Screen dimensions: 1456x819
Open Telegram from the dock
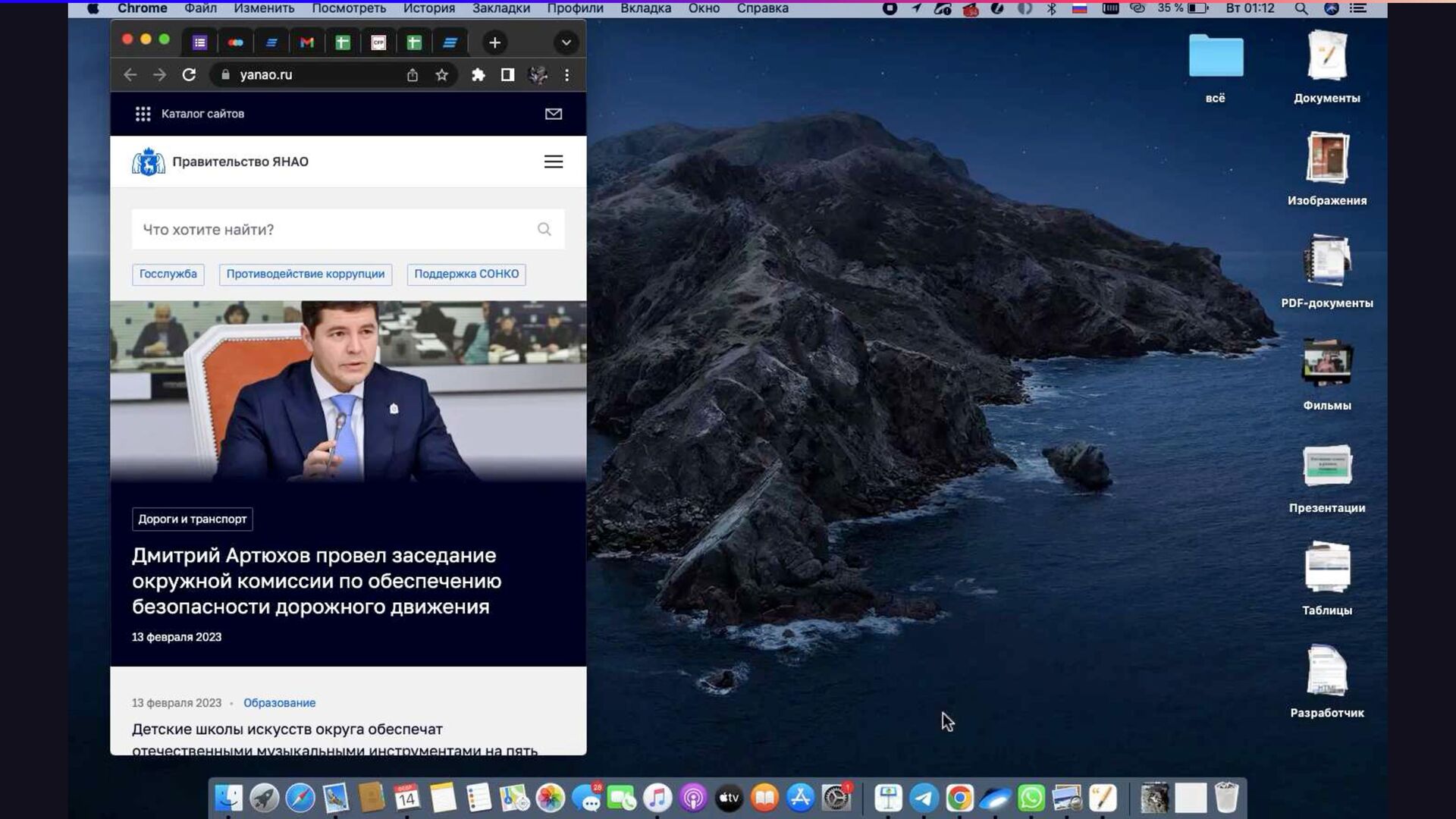924,798
